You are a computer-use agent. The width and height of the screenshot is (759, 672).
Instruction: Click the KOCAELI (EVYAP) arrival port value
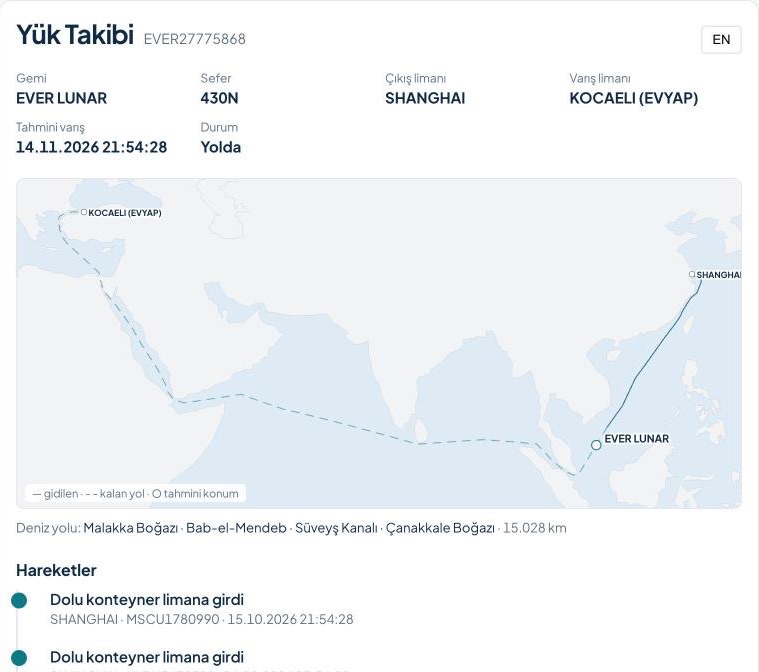pyautogui.click(x=634, y=98)
